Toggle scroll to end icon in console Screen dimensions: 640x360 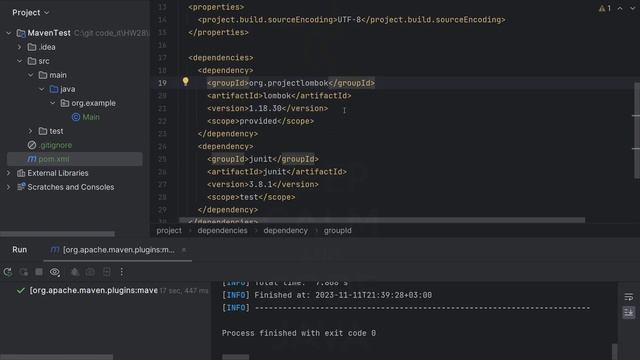(x=629, y=313)
